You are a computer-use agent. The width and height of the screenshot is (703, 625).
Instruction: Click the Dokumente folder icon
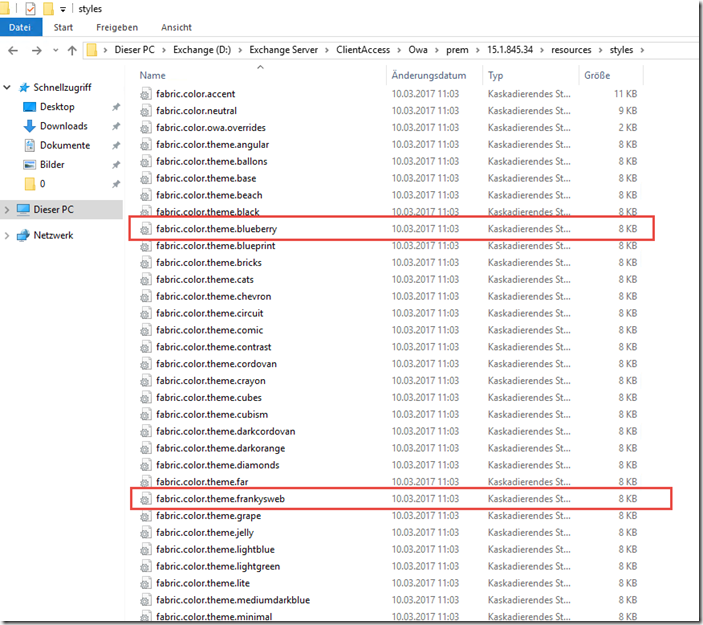click(x=29, y=145)
